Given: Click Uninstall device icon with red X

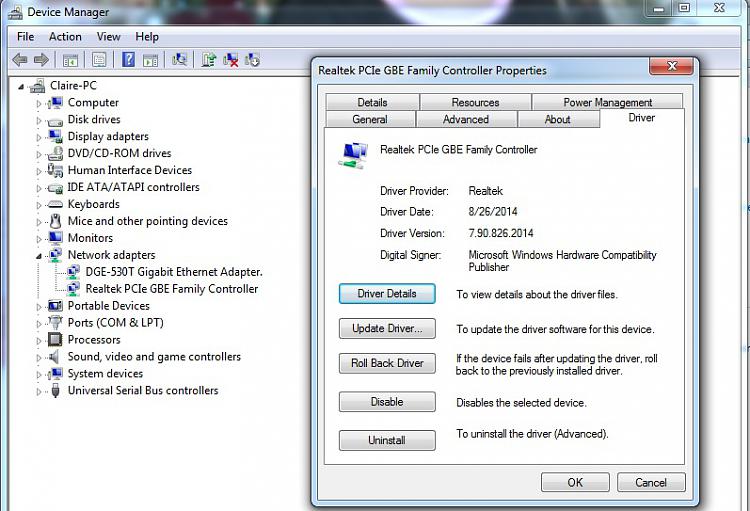Looking at the screenshot, I should pyautogui.click(x=231, y=60).
